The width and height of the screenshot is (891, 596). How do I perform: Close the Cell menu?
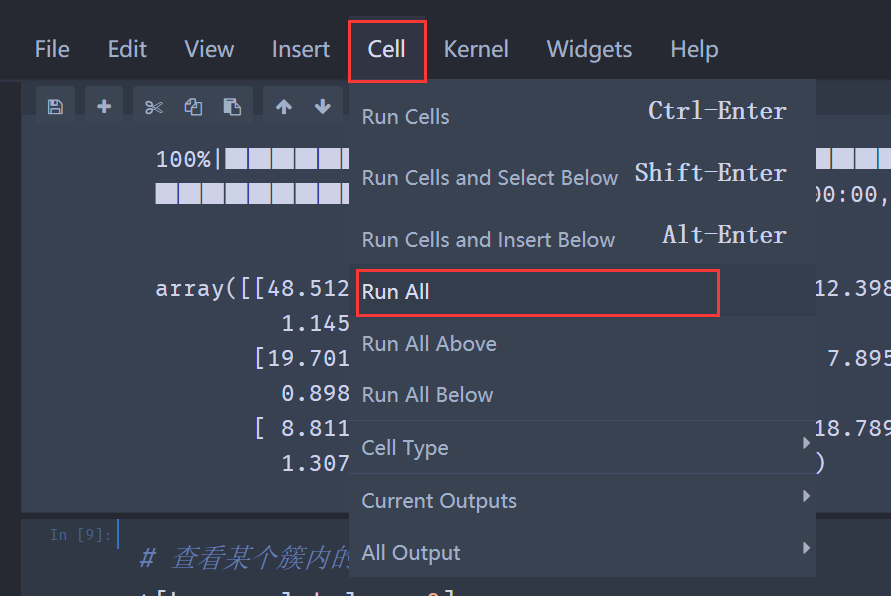[386, 51]
